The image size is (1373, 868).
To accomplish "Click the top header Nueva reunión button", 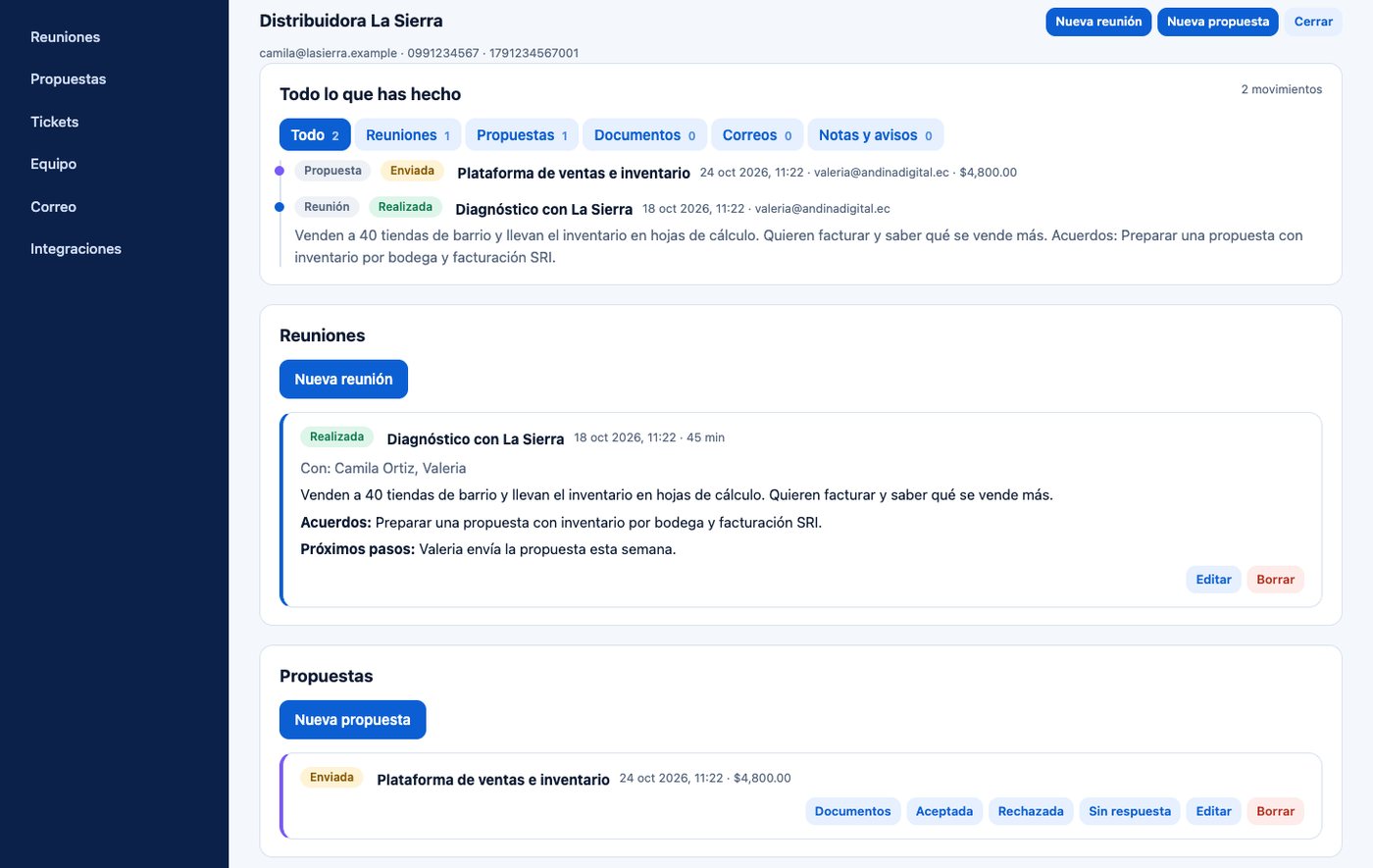I will 1098,22.
